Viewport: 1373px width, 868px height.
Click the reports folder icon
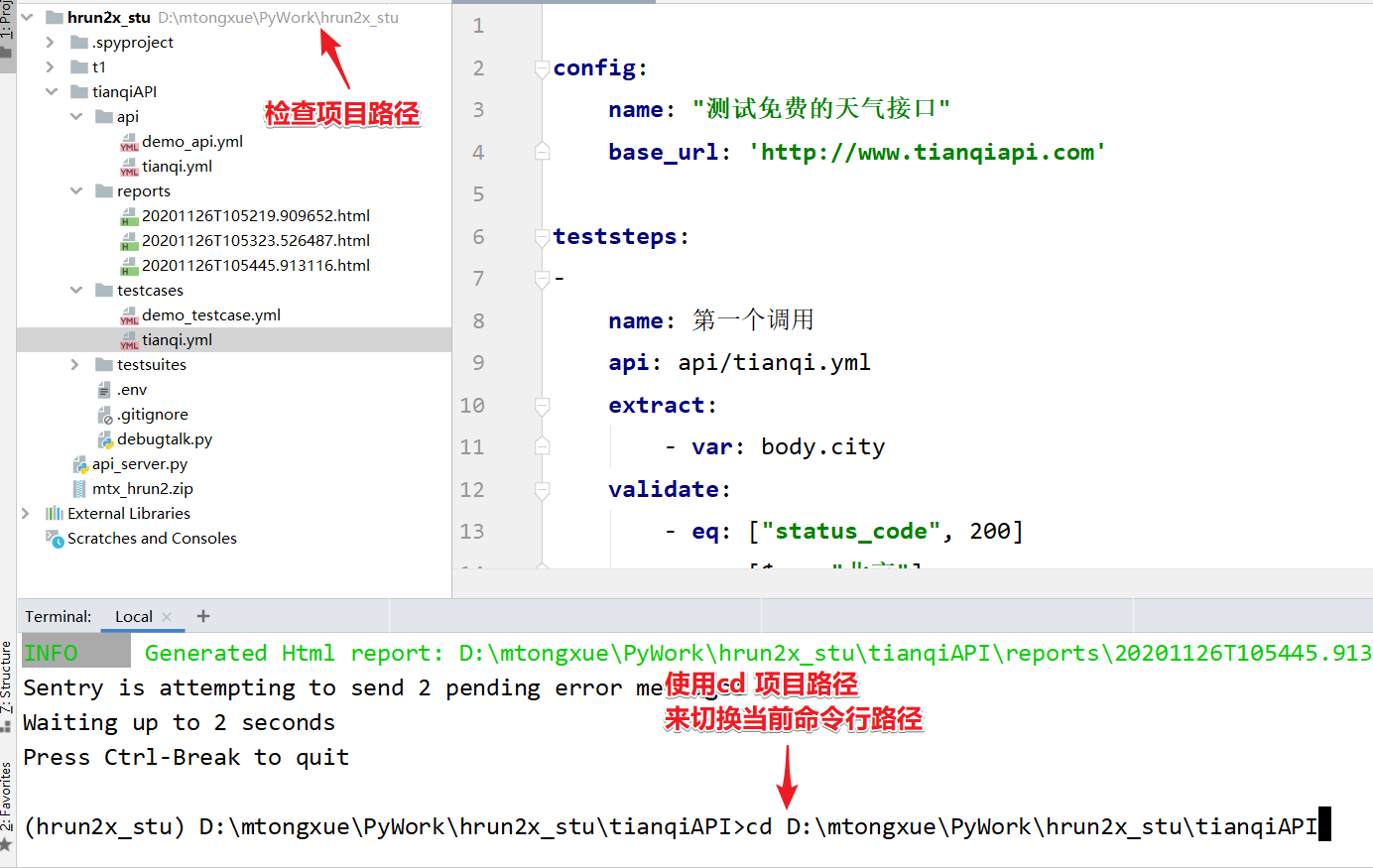click(104, 191)
